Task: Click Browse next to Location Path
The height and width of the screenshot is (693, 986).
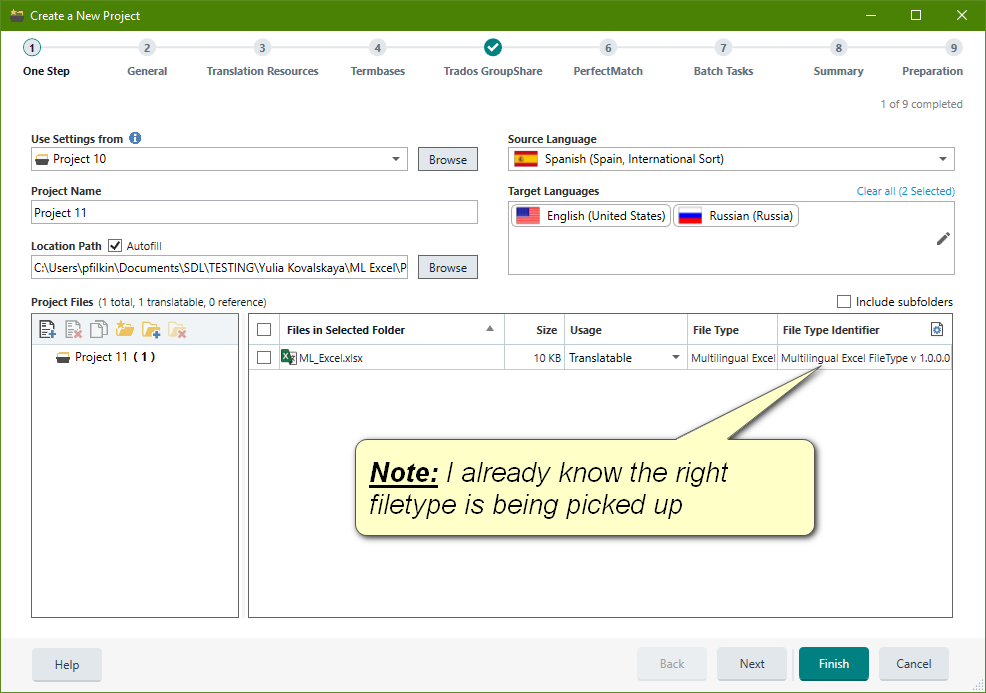Action: 448,267
